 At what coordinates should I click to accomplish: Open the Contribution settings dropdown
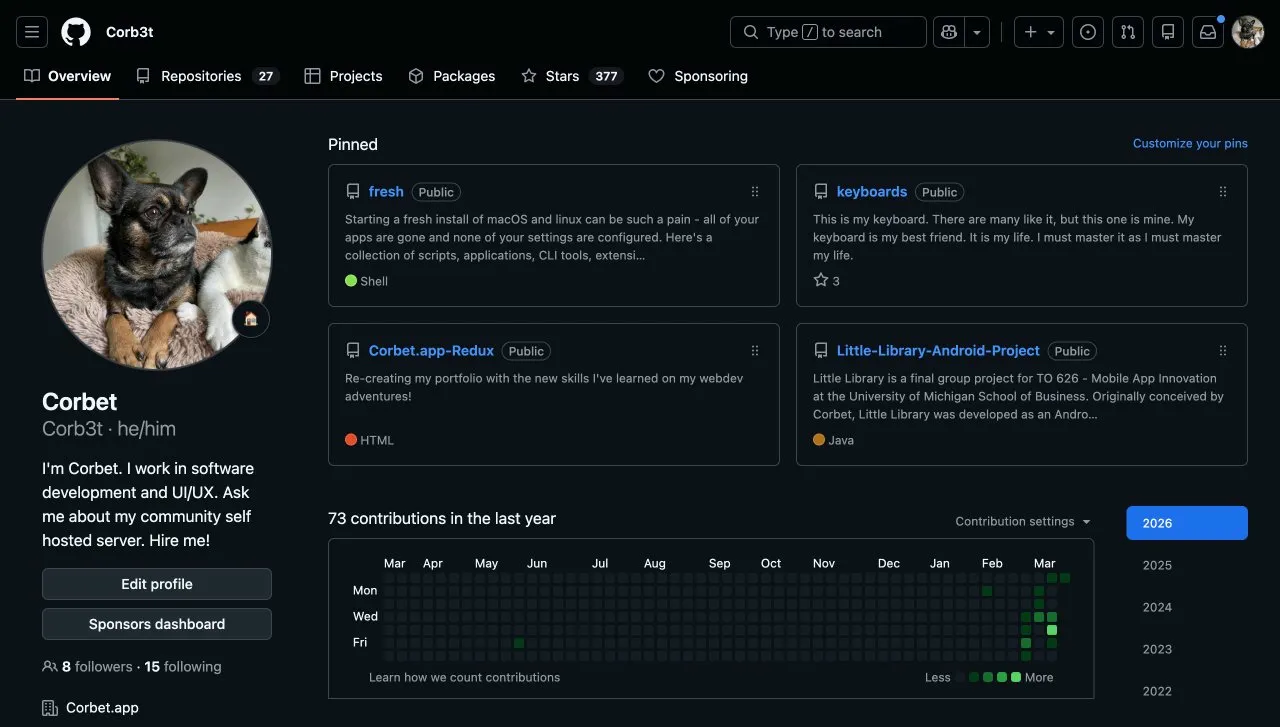(1022, 521)
